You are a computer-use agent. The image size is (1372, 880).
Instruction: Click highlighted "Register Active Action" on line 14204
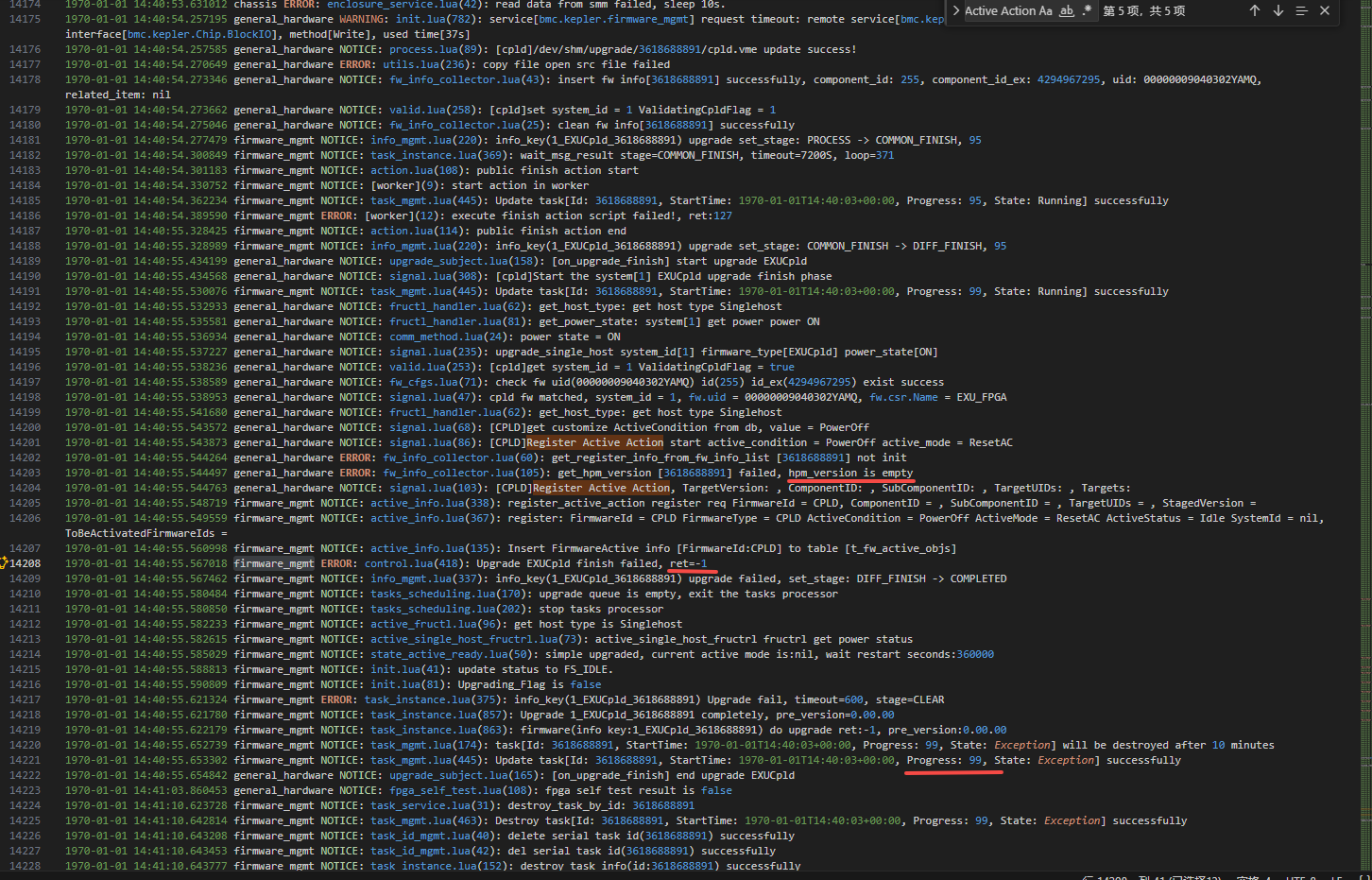pyautogui.click(x=601, y=488)
